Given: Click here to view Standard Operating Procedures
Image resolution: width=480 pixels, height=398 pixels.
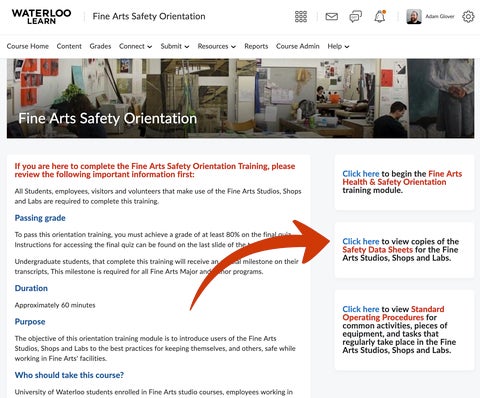Looking at the screenshot, I should point(361,309).
